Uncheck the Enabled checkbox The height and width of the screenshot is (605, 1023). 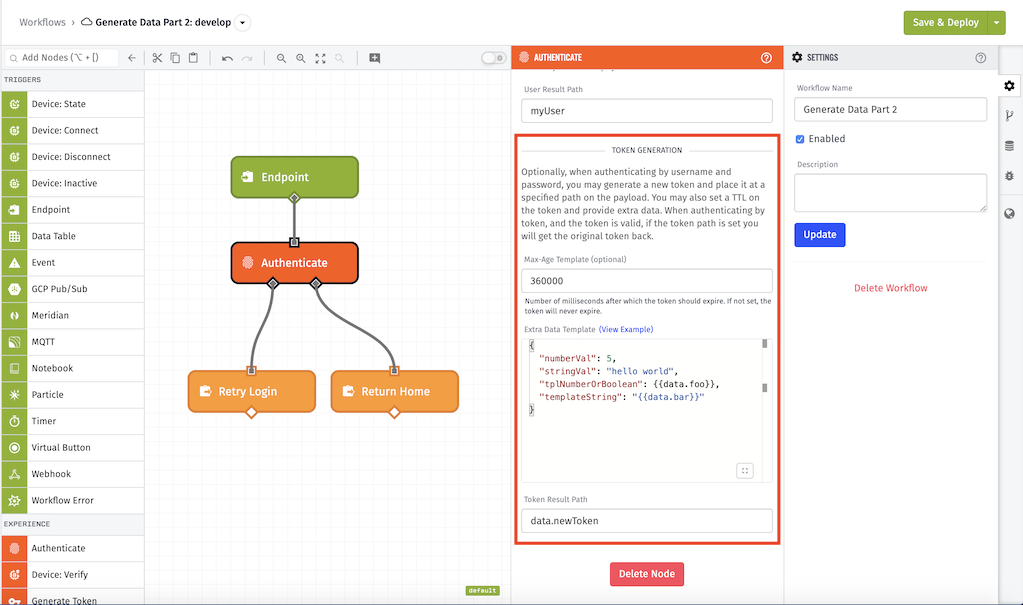pos(800,139)
